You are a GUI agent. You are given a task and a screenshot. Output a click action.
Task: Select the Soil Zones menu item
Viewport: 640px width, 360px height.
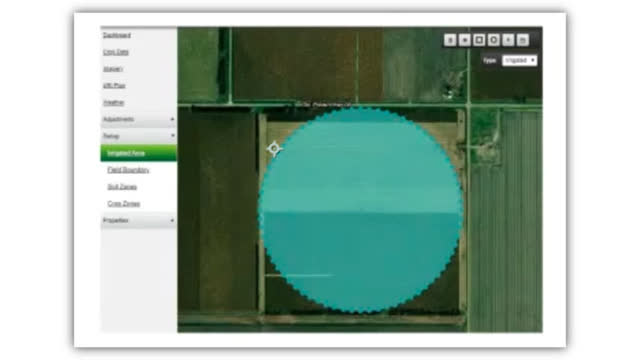tap(122, 187)
